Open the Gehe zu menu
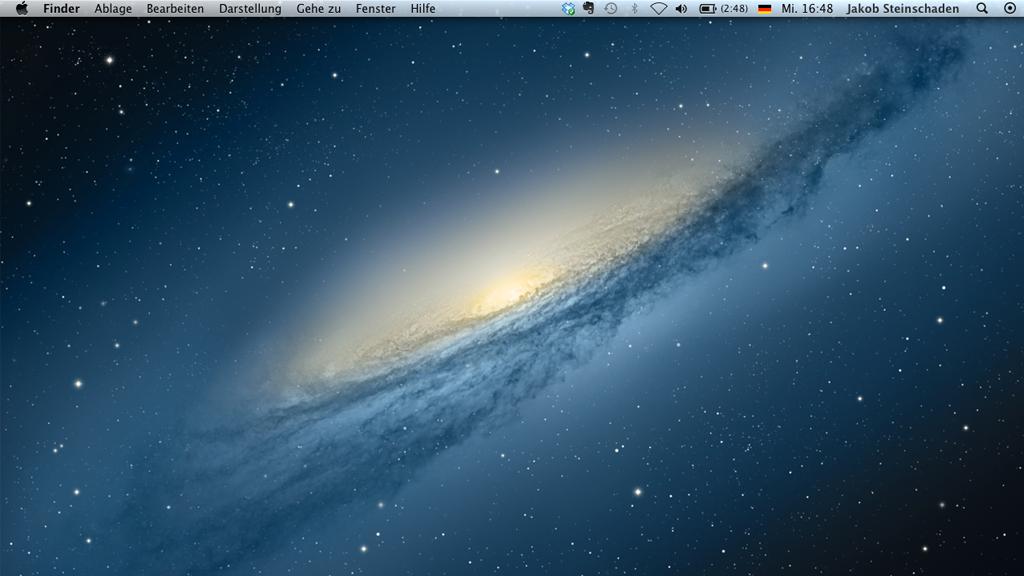This screenshot has width=1024, height=576. click(x=318, y=8)
